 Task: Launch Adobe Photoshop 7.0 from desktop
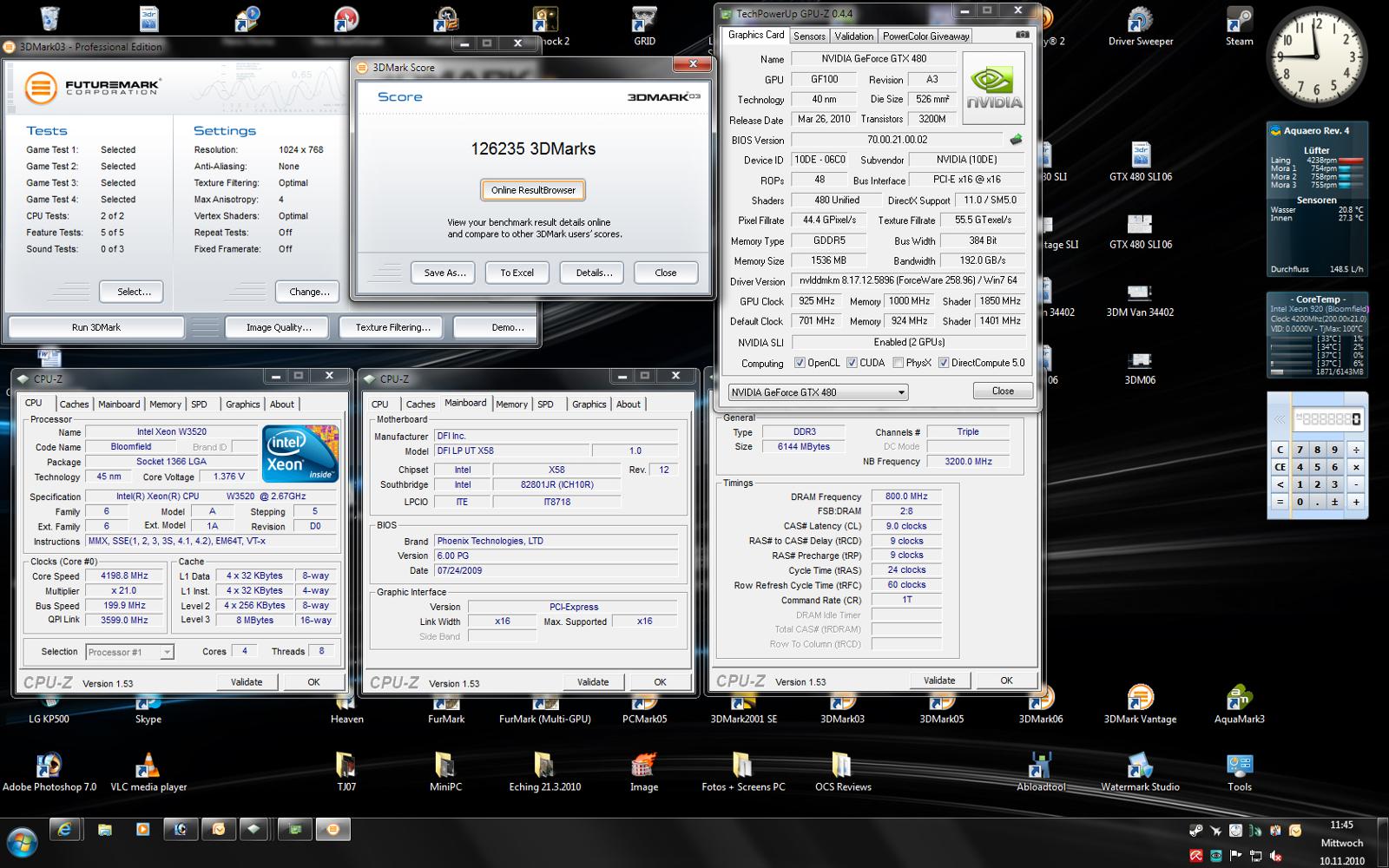point(49,773)
